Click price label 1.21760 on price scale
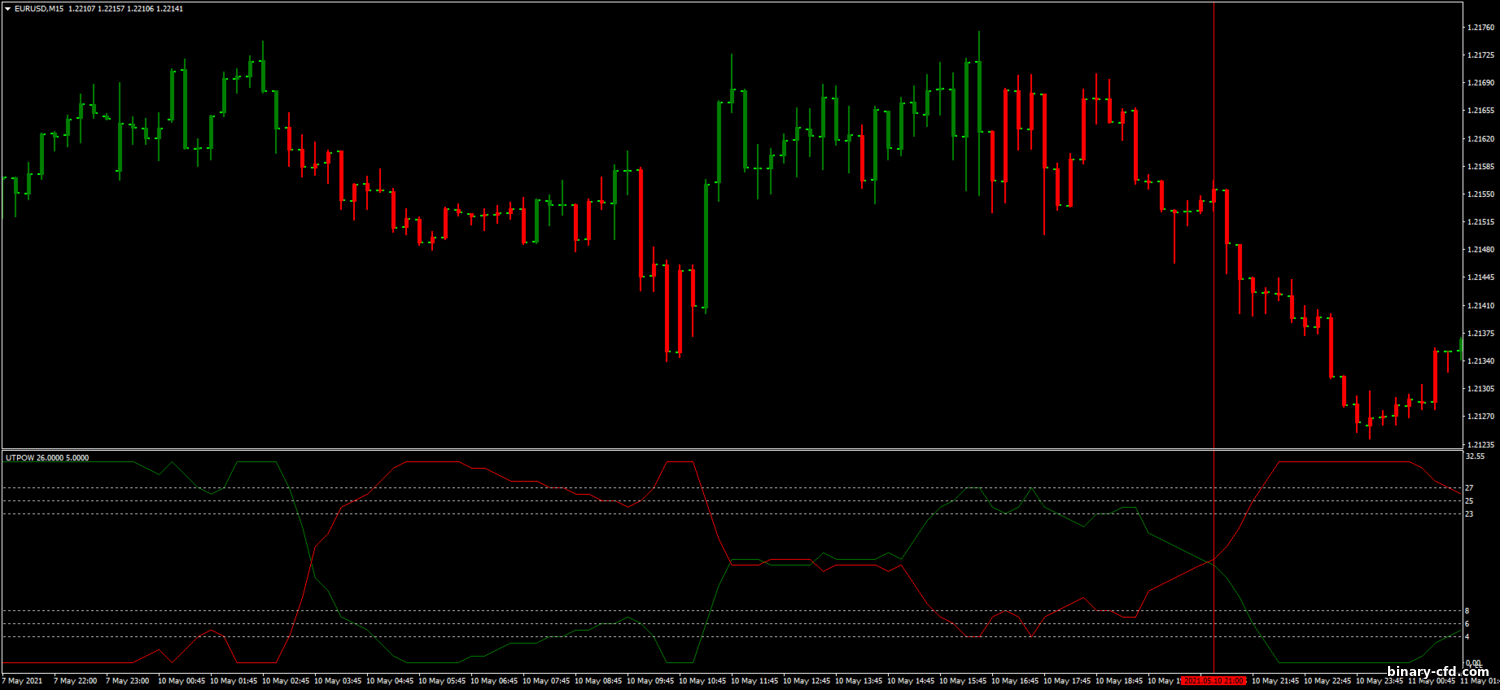The height and width of the screenshot is (690, 1500). (x=1480, y=28)
